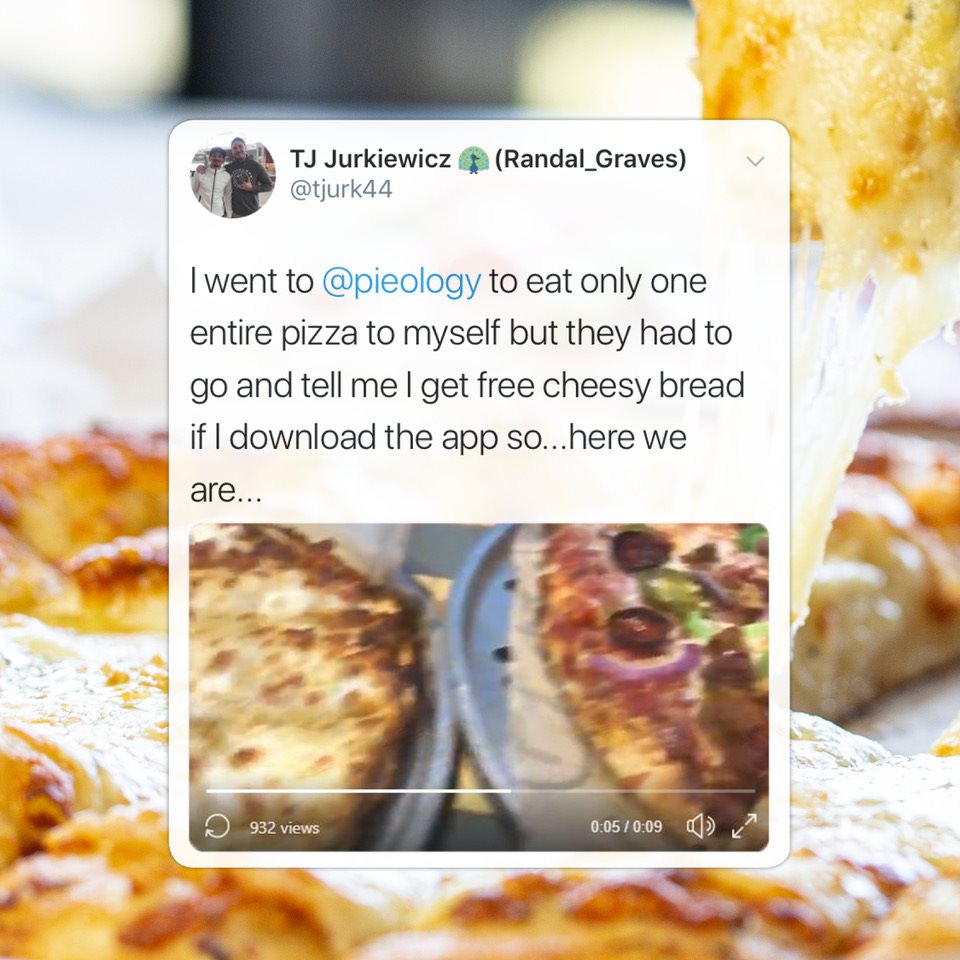Click the played portion of the video progress bar

358,791
